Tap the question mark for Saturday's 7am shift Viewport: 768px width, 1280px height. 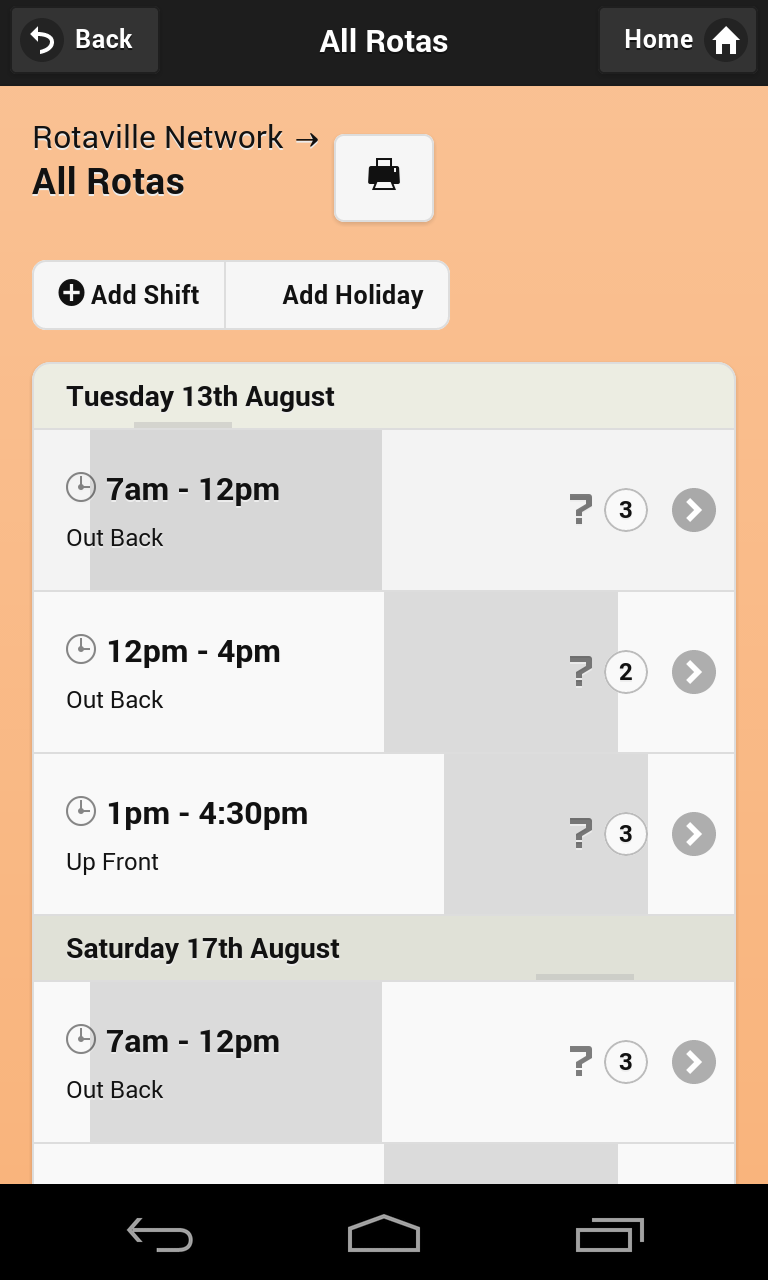pyautogui.click(x=580, y=1062)
